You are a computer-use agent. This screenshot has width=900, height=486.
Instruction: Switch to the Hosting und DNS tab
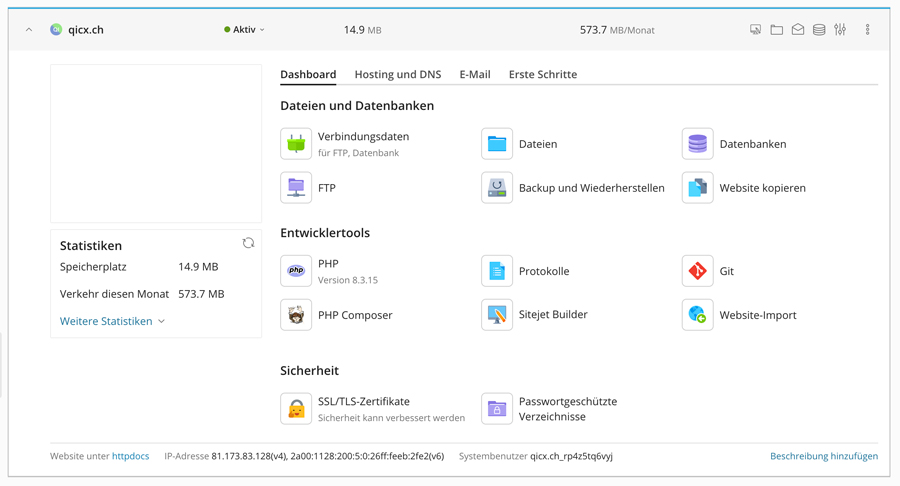[397, 75]
